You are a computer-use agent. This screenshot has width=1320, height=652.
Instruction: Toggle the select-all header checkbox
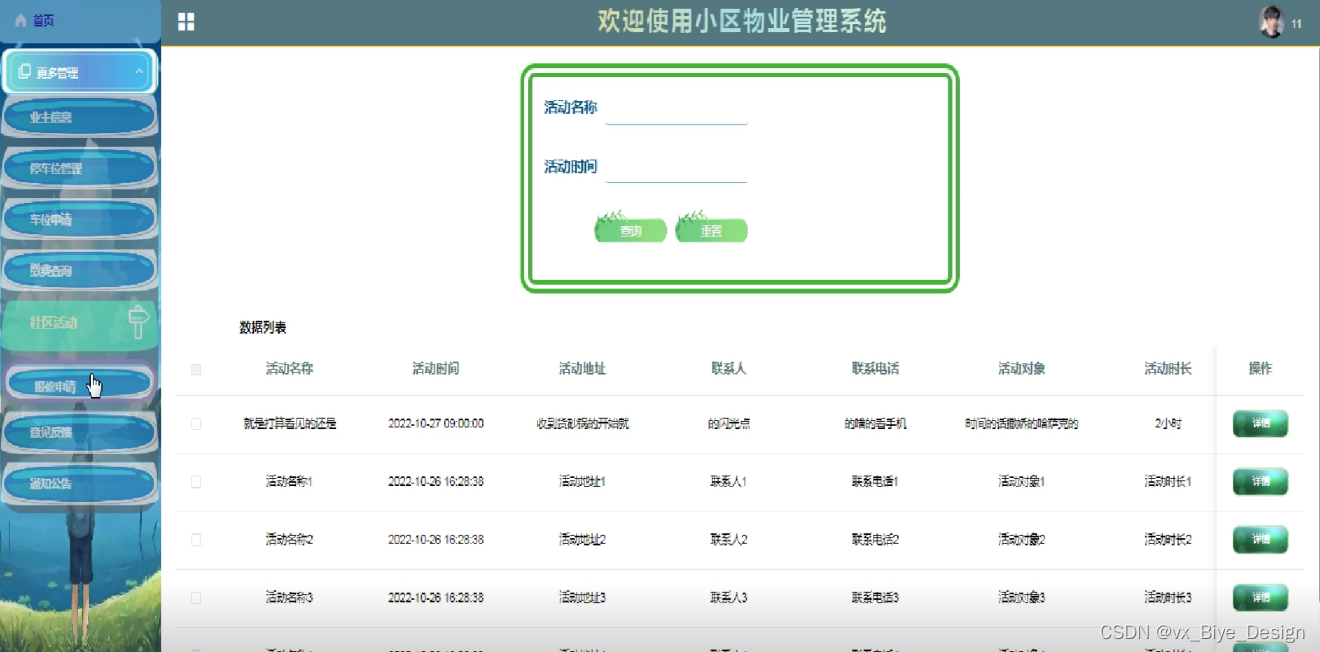[196, 369]
